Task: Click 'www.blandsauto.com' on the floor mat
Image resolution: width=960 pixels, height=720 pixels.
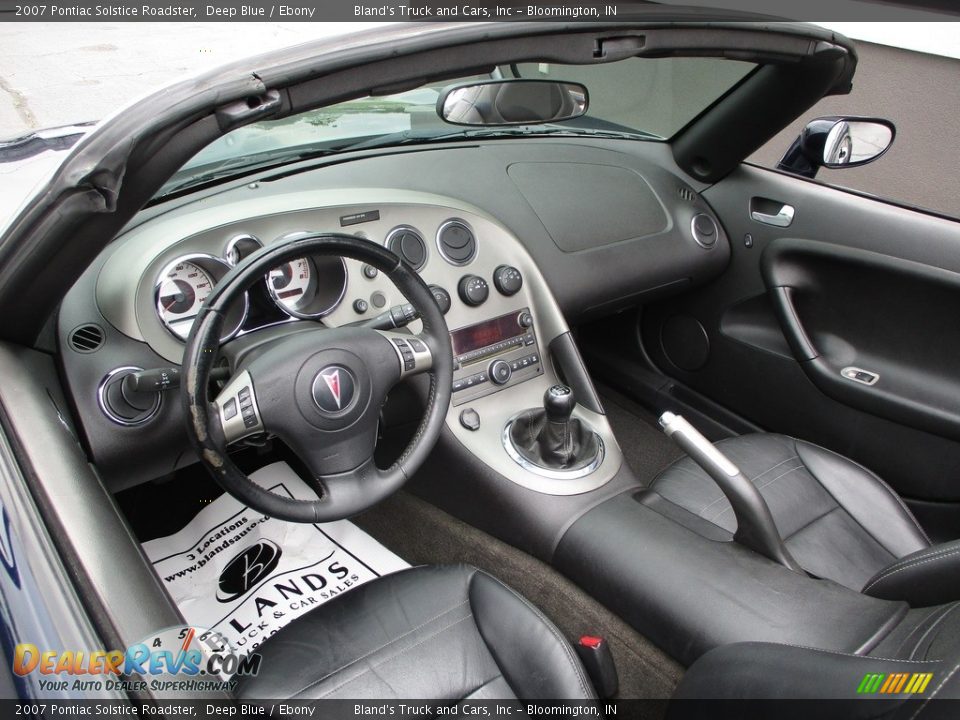Action: coord(217,547)
